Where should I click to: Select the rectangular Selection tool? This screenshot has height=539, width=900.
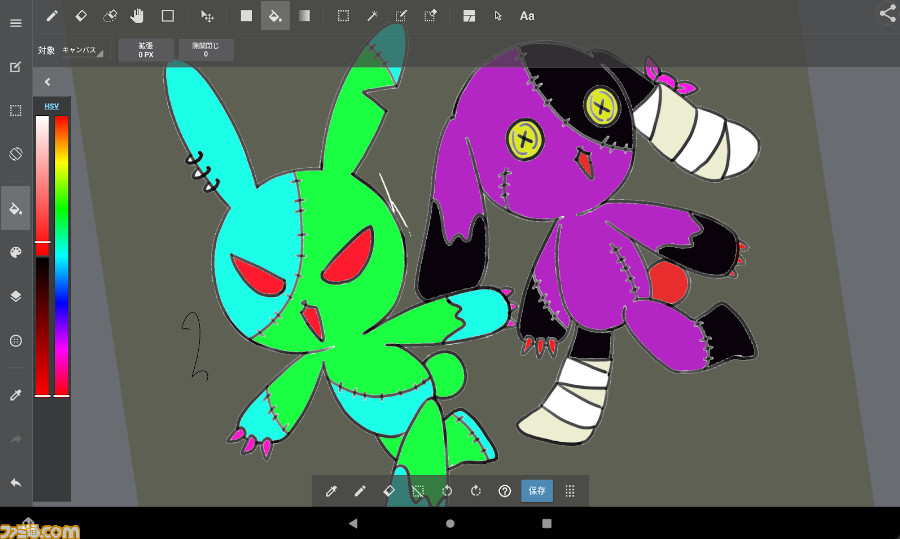(343, 16)
